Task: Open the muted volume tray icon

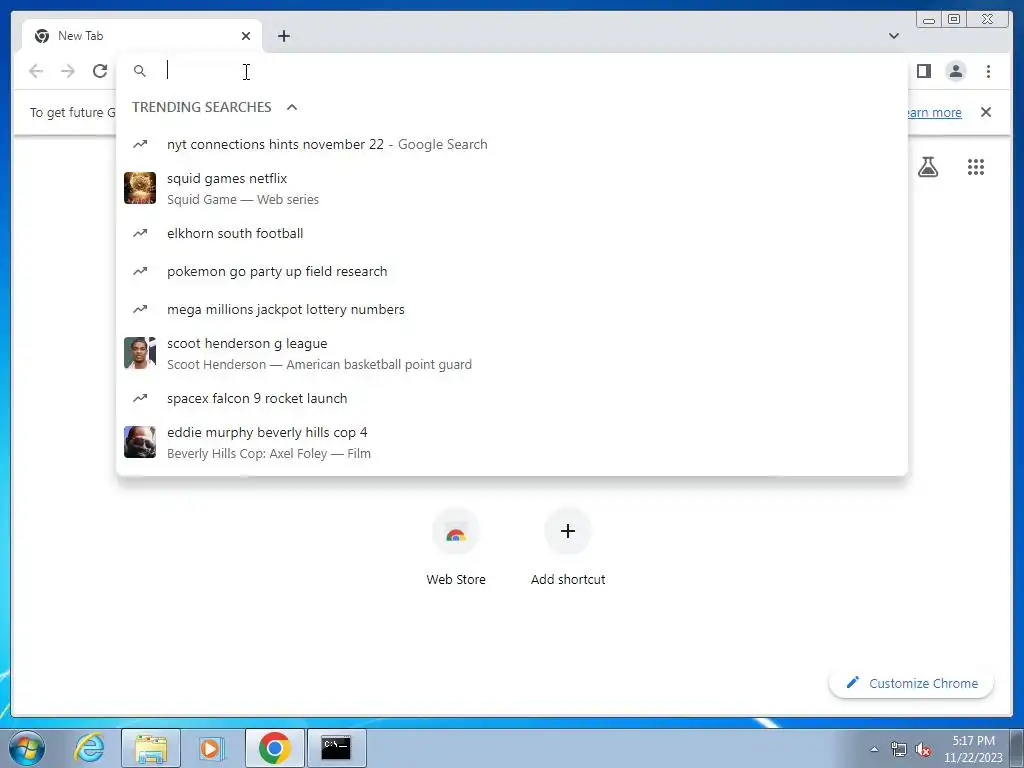Action: click(923, 749)
